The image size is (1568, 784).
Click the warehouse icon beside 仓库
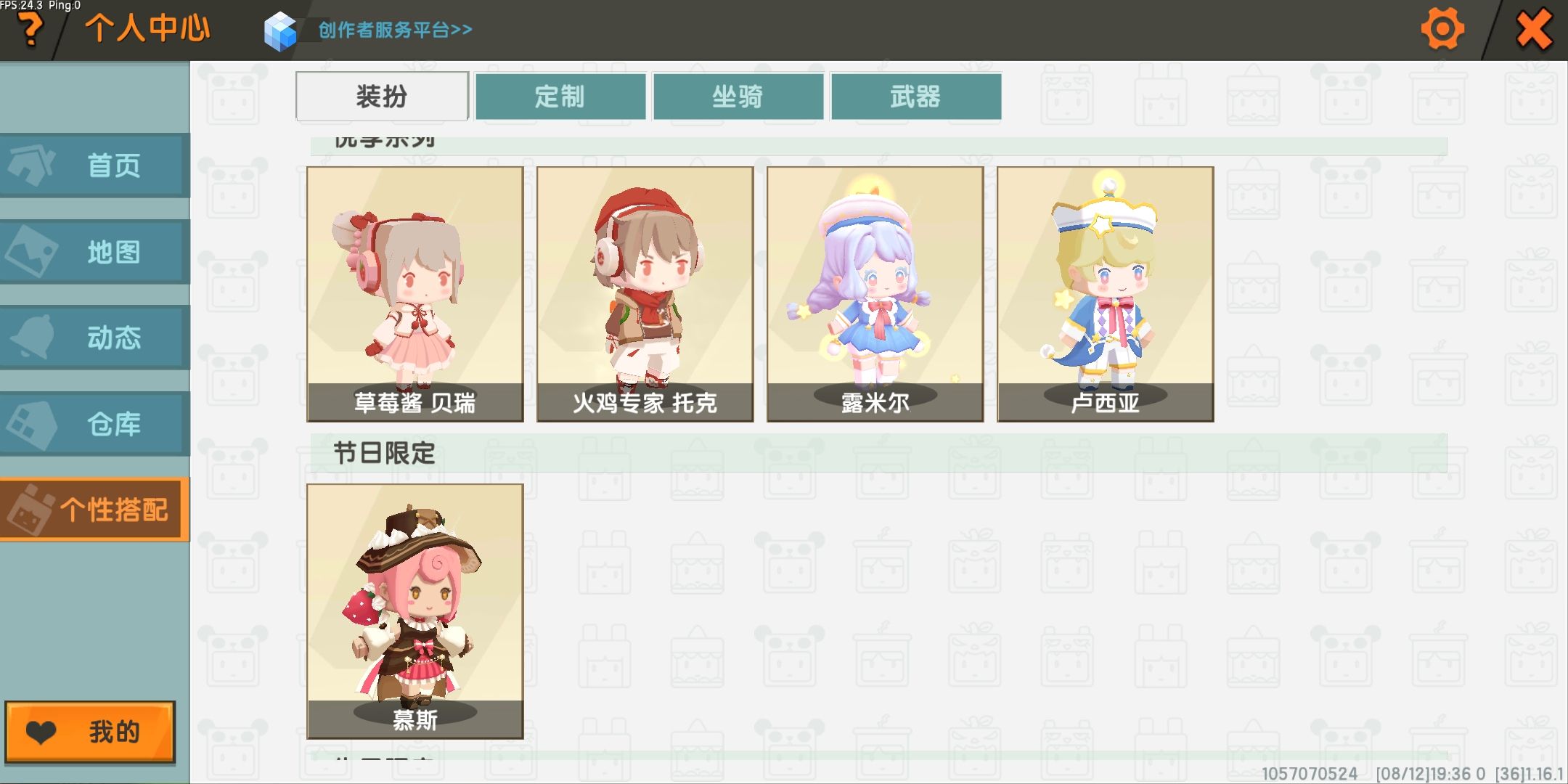pyautogui.click(x=31, y=424)
